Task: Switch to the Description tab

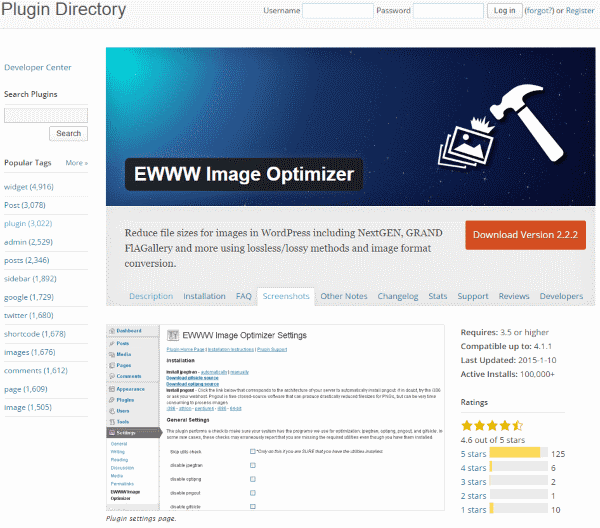Action: (x=151, y=296)
